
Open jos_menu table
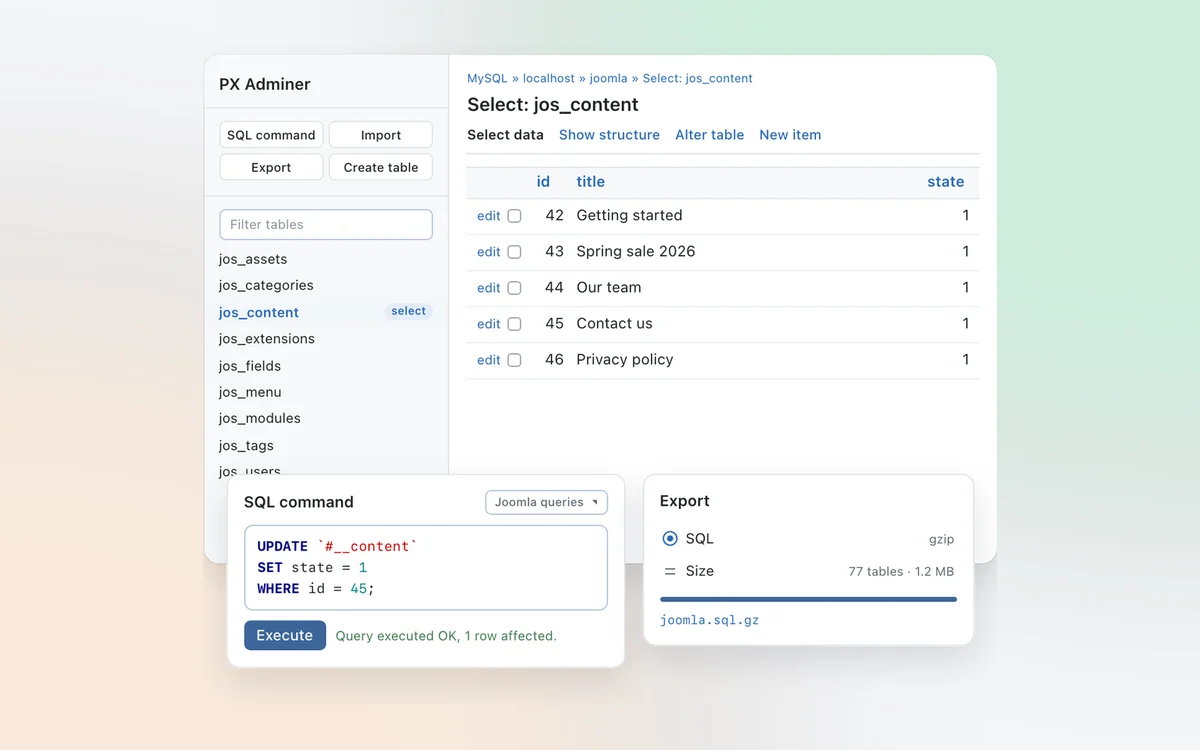[250, 392]
